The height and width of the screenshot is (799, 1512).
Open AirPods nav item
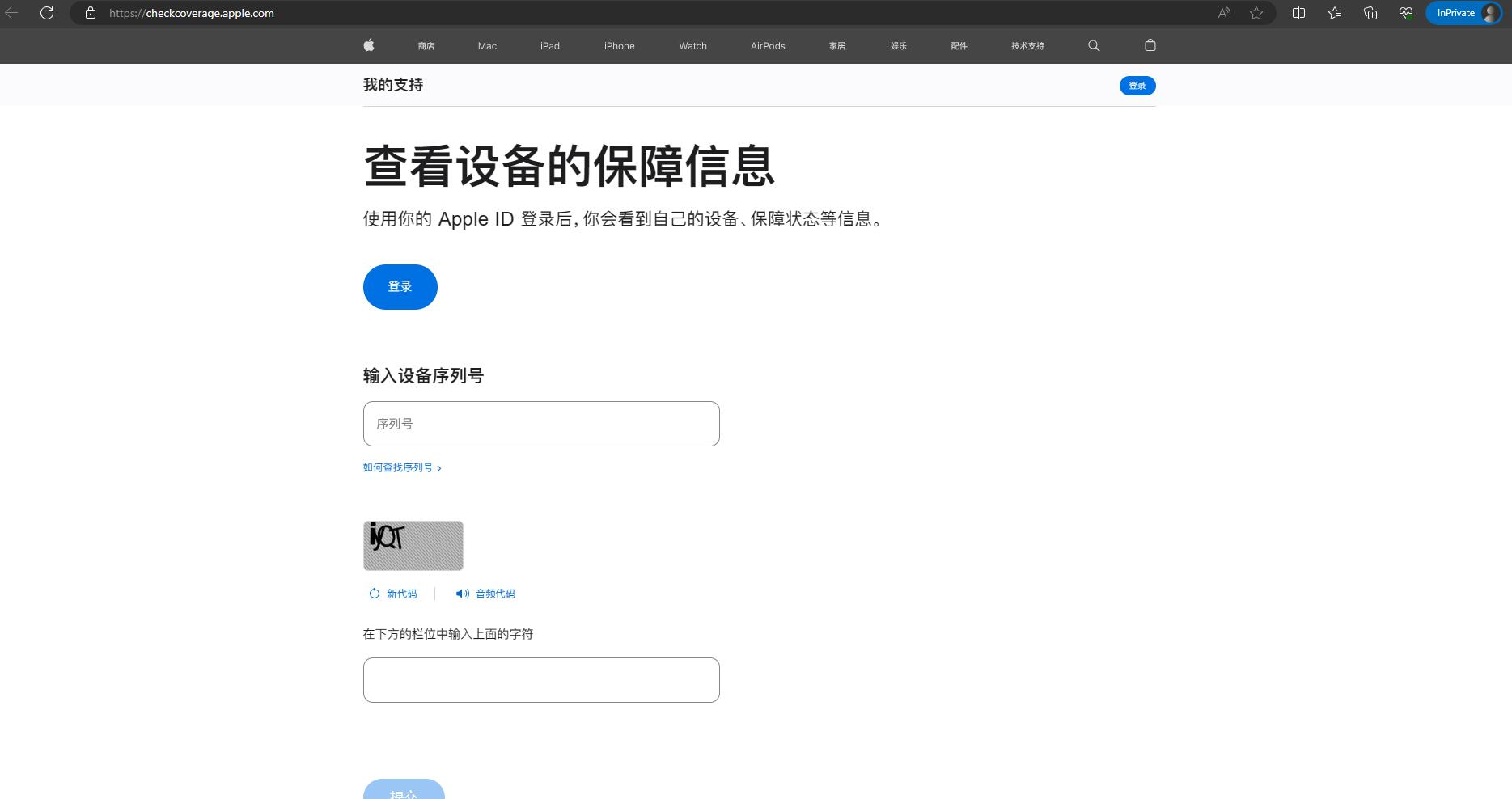[x=768, y=46]
